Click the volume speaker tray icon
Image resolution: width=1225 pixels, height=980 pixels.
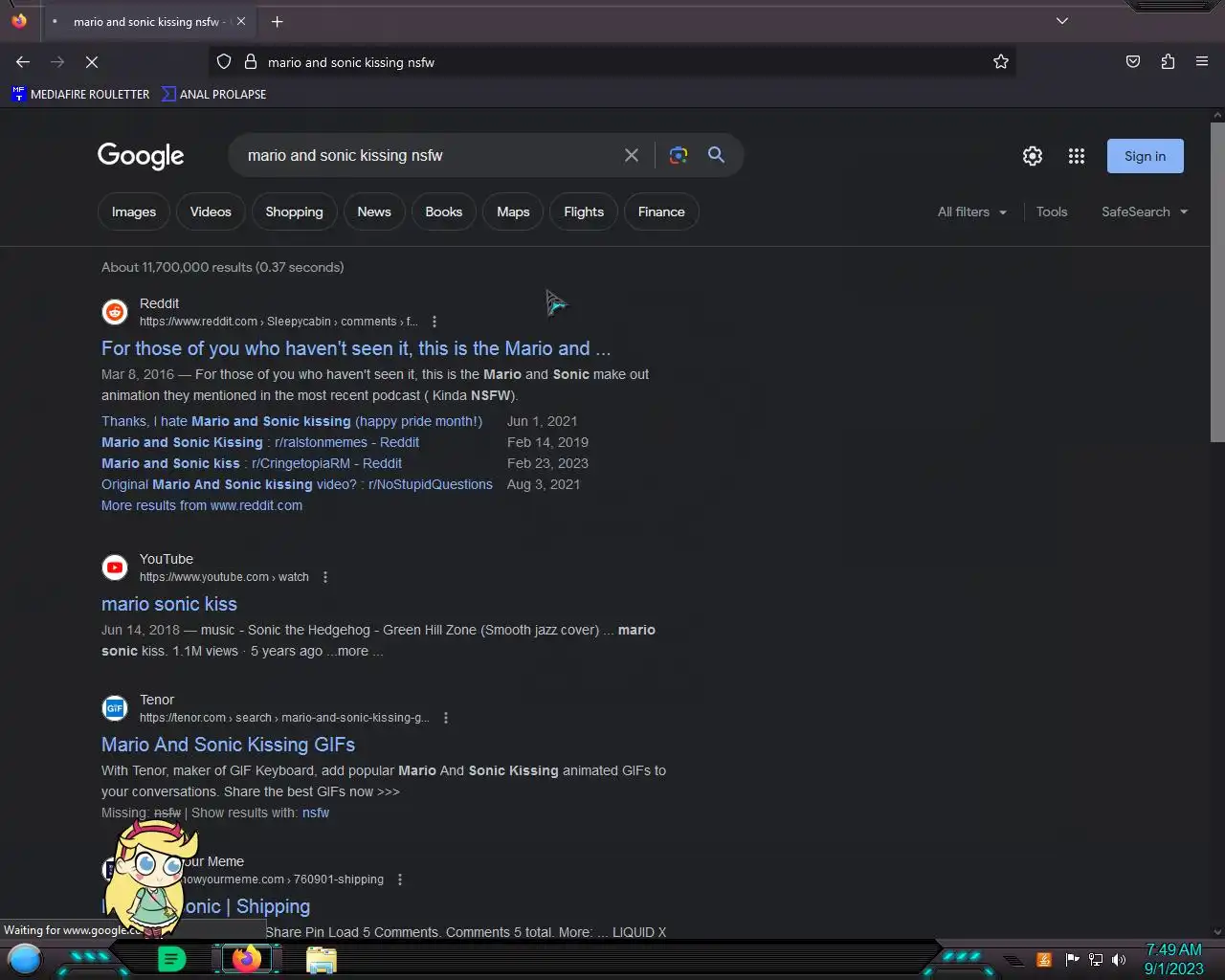click(x=1119, y=960)
